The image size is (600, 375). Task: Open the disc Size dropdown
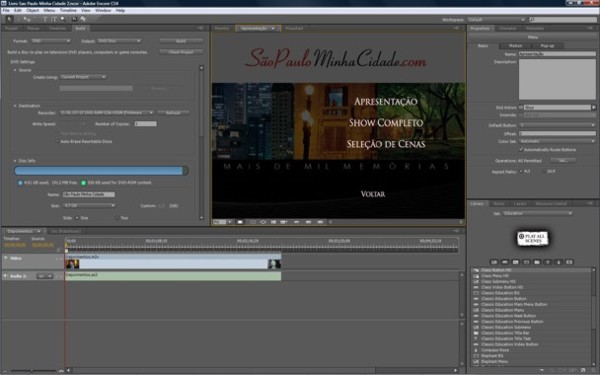coord(89,205)
